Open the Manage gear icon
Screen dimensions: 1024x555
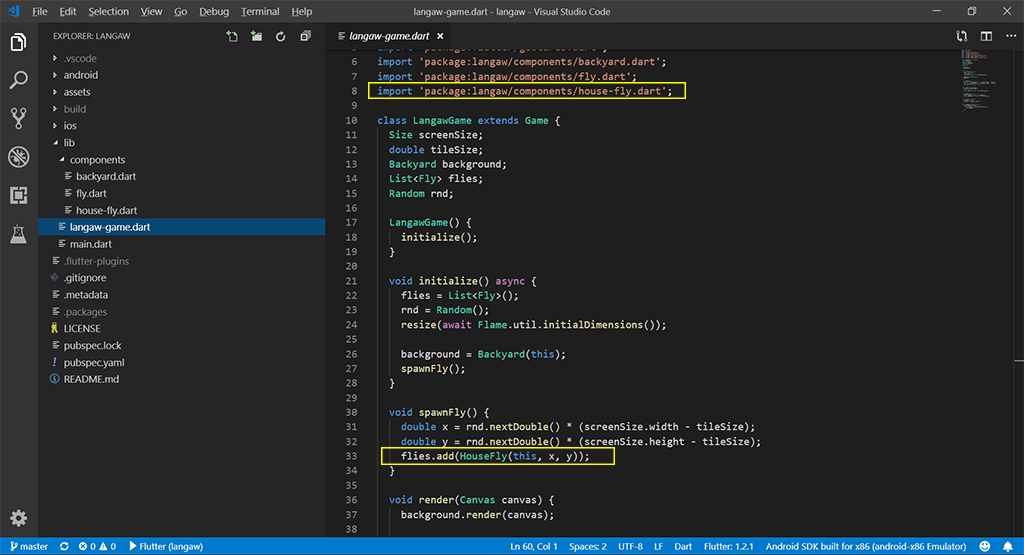[18, 518]
